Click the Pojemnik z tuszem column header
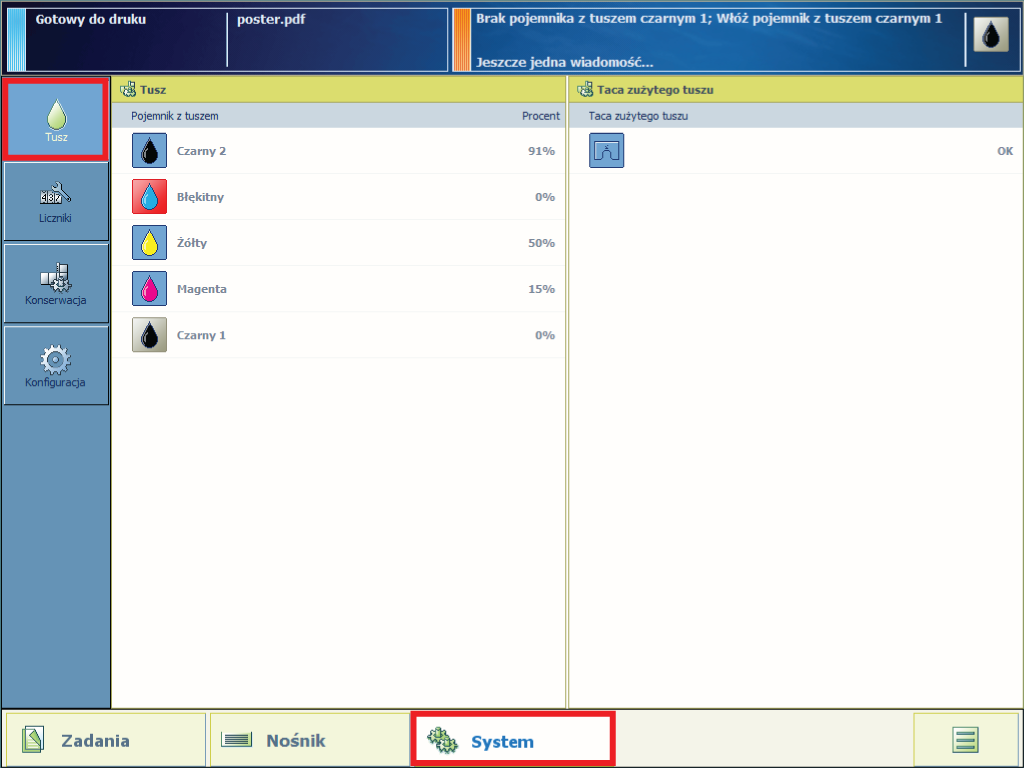Screen dimensions: 1024x768 (x=174, y=116)
